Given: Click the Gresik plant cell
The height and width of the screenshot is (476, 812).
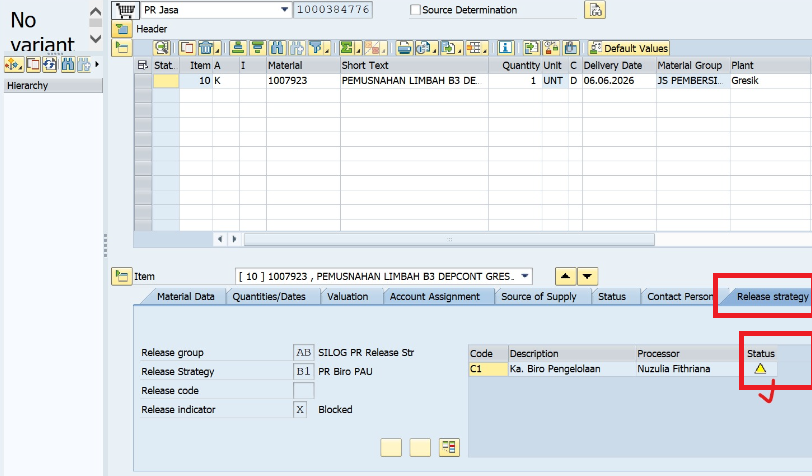Looking at the screenshot, I should pyautogui.click(x=771, y=81).
